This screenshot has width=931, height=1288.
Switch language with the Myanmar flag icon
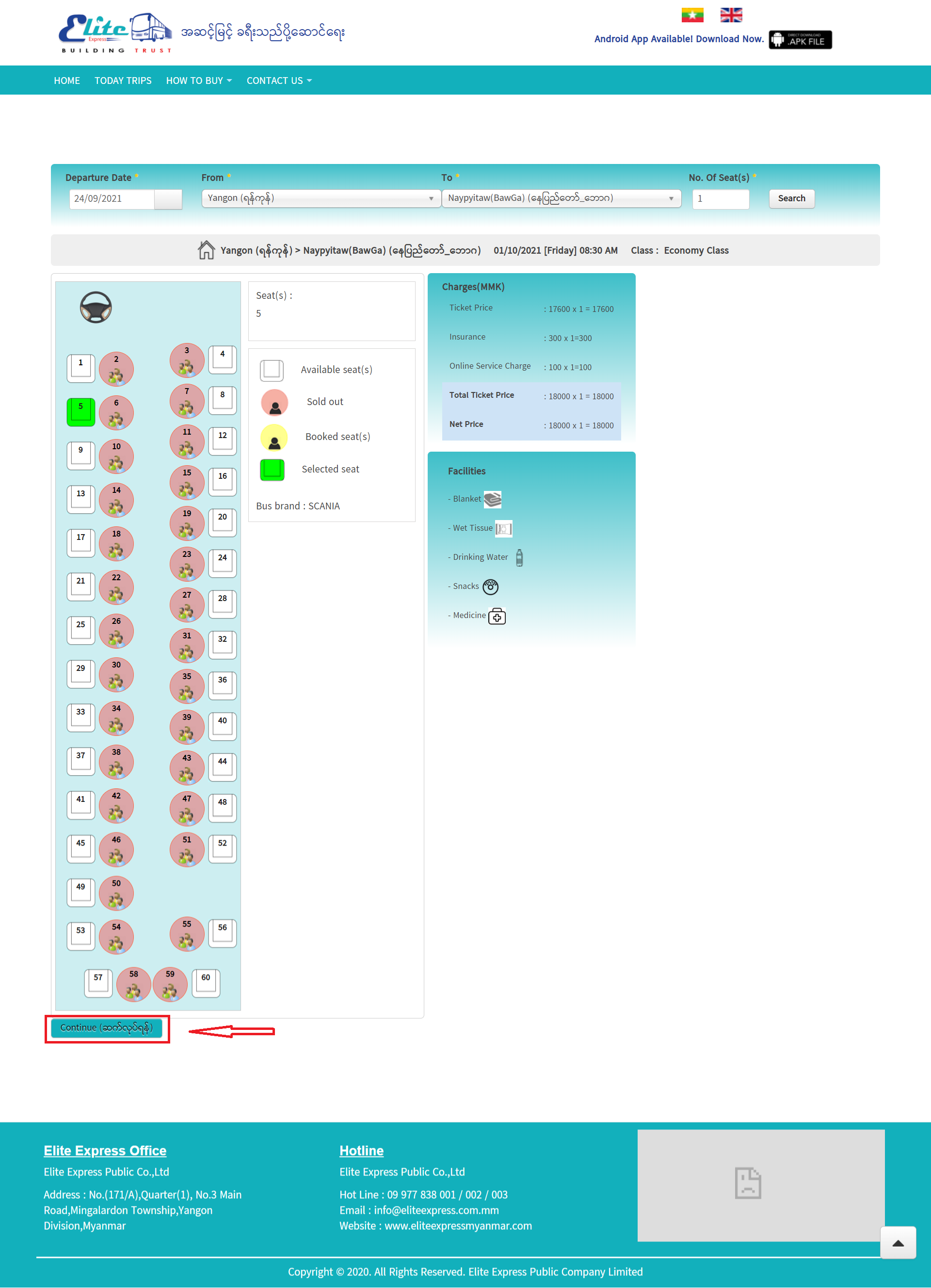[692, 15]
